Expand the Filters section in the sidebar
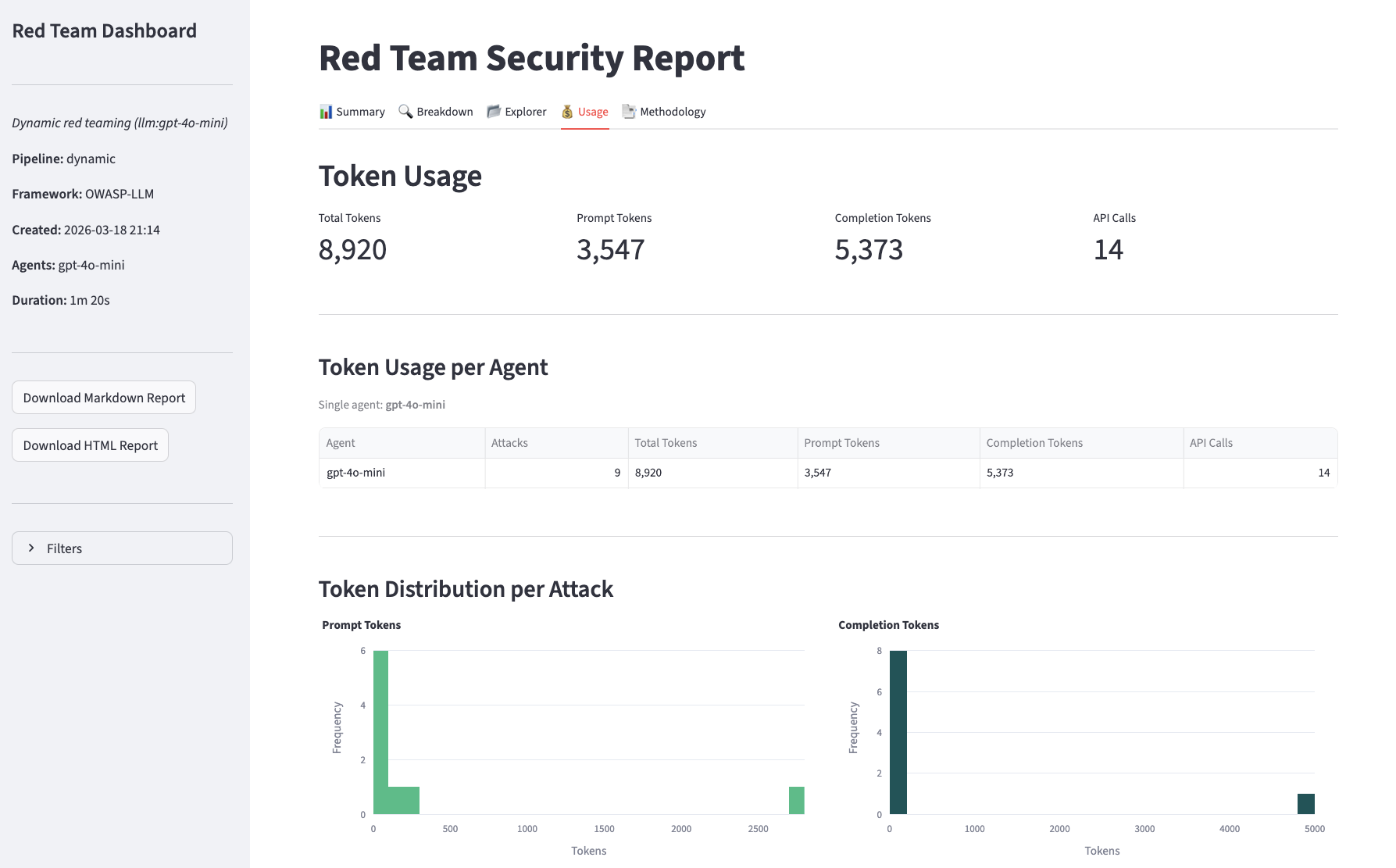Viewport: 1396px width, 868px height. [x=122, y=548]
